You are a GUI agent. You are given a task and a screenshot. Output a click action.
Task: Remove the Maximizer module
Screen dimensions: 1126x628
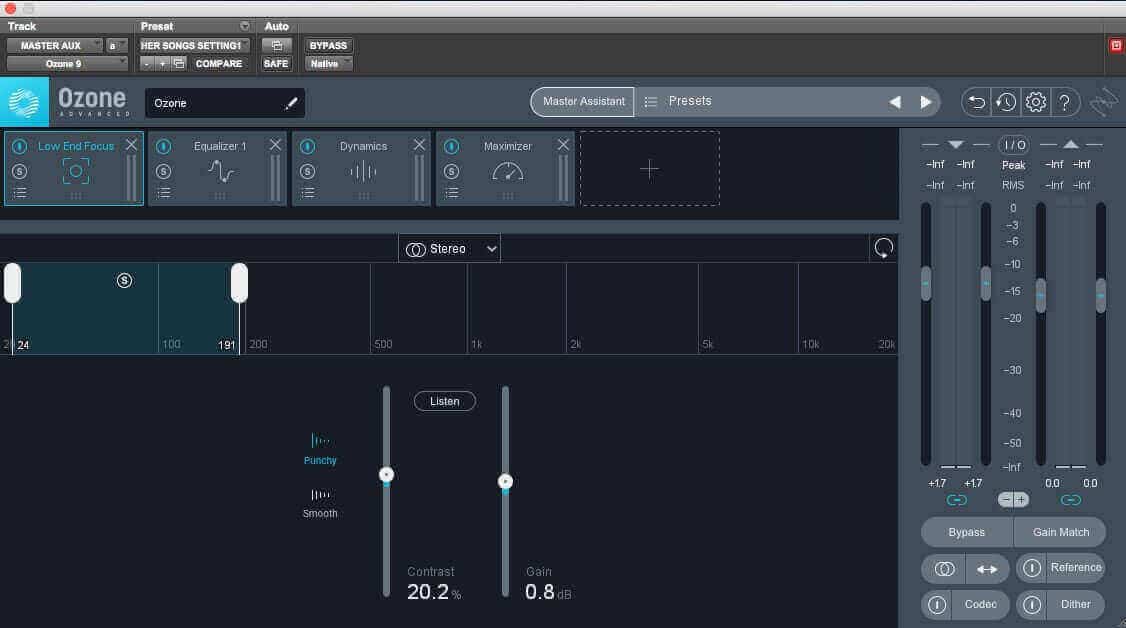click(564, 145)
